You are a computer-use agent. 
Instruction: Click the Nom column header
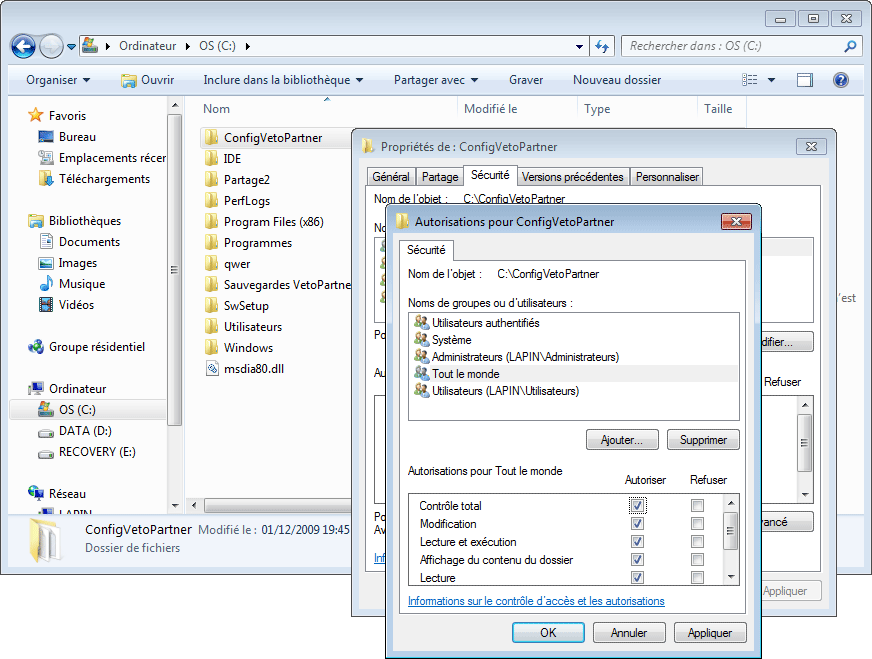[x=216, y=109]
